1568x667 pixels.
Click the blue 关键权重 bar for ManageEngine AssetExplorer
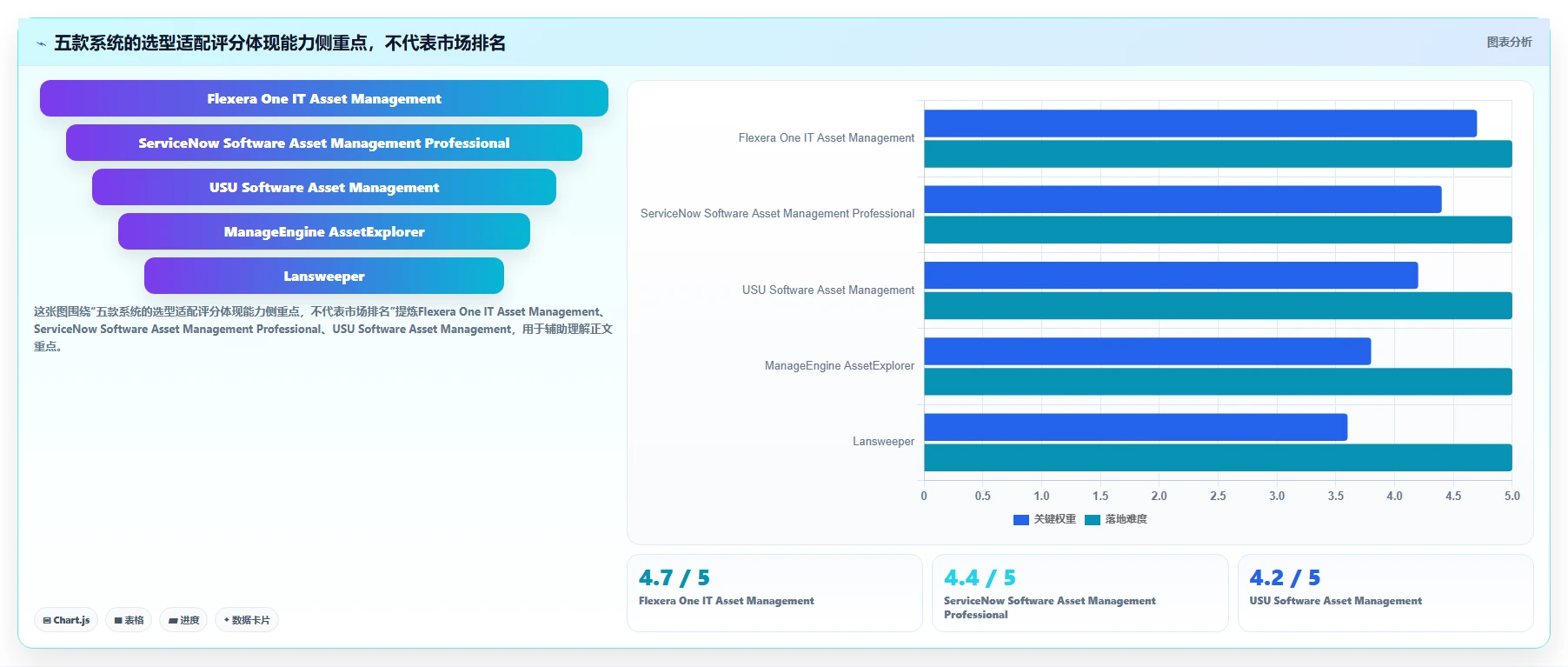coord(1147,351)
